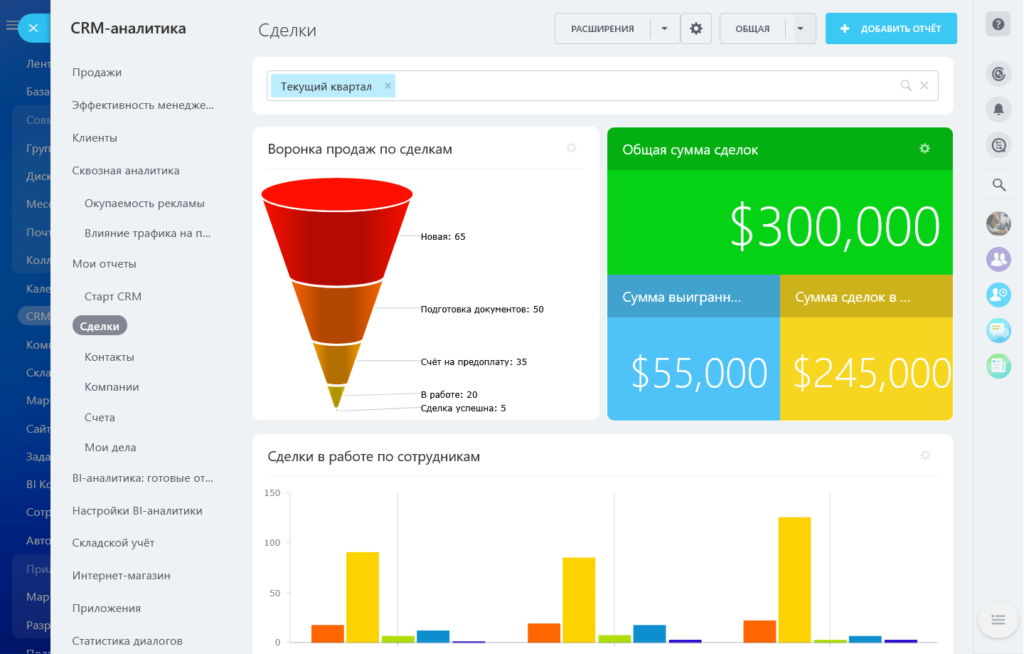Image resolution: width=1024 pixels, height=654 pixels.
Task: Open the ОБЩАЯ dropdown arrow
Action: 800,28
